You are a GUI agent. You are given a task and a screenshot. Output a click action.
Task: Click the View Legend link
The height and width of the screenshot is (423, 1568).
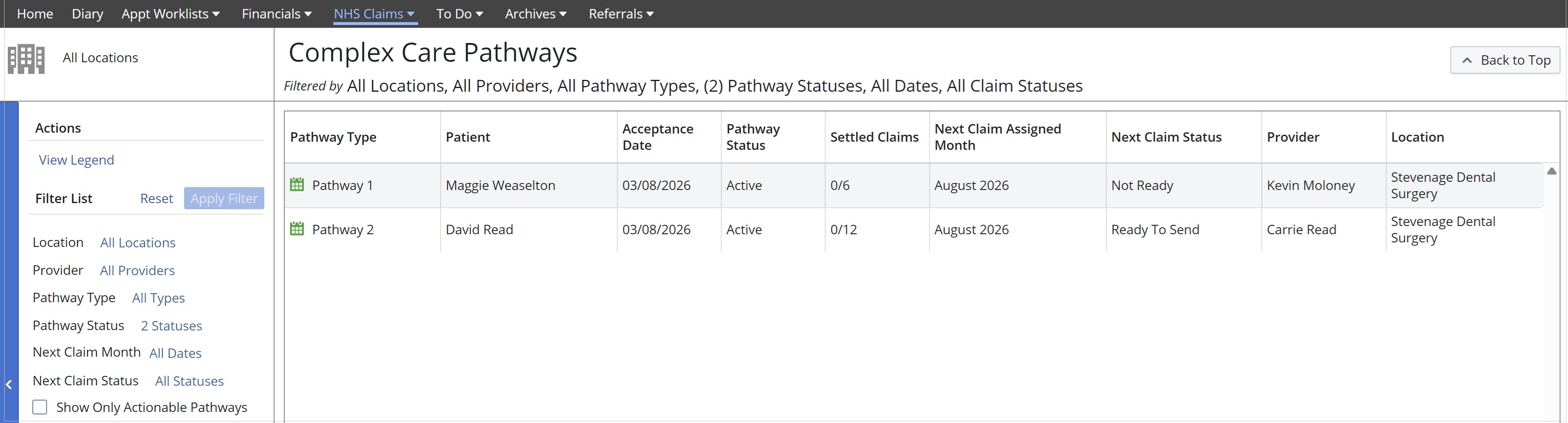[x=76, y=160]
